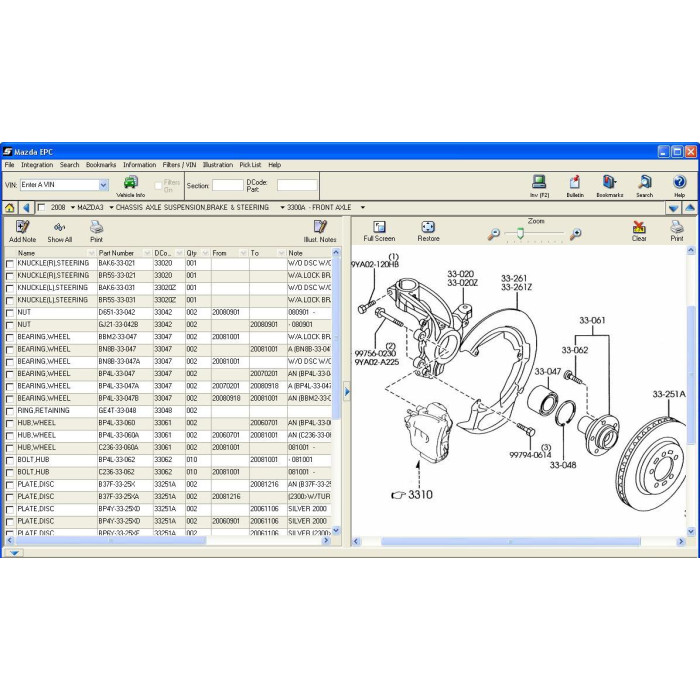The image size is (700, 700).
Task: Tick checkbox for HUB,WHEEL C236-33-060A
Action: (x=10, y=448)
